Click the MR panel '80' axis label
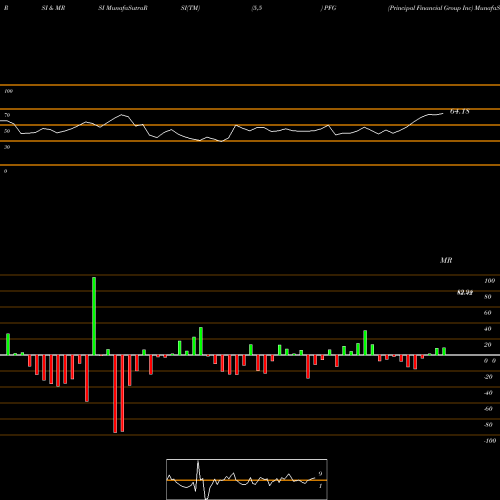Viewport: 500px width, 500px height. 488,297
